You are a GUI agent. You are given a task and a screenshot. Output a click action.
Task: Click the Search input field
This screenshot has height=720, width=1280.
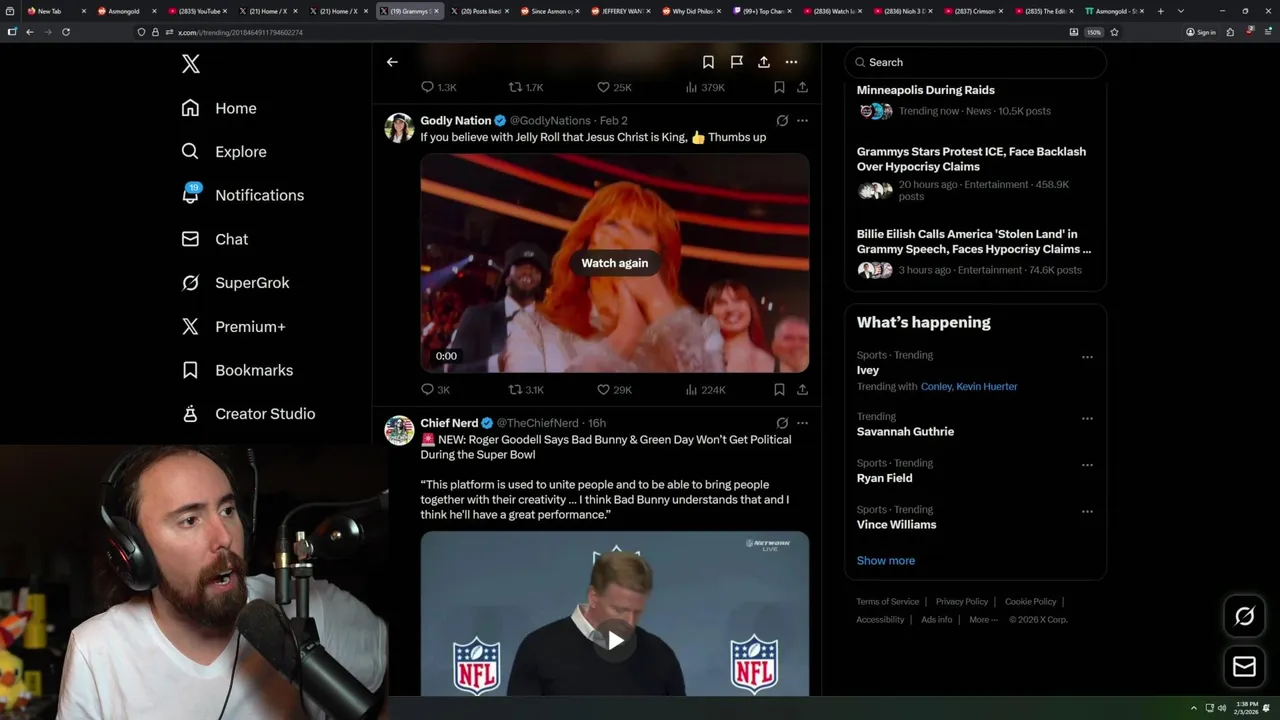click(975, 62)
